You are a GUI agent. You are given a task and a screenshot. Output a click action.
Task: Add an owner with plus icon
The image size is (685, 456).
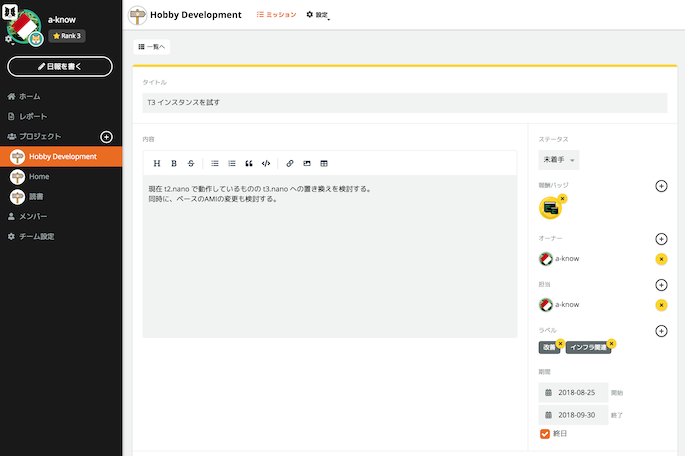(x=661, y=239)
